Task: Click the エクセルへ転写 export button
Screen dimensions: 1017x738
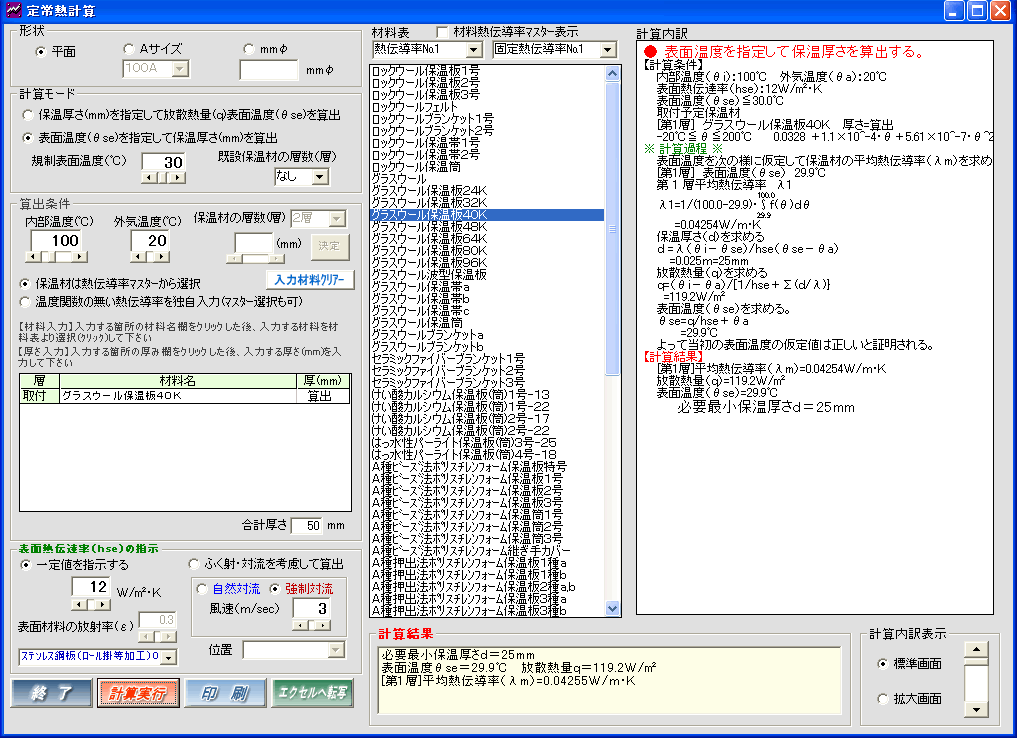Action: 312,692
